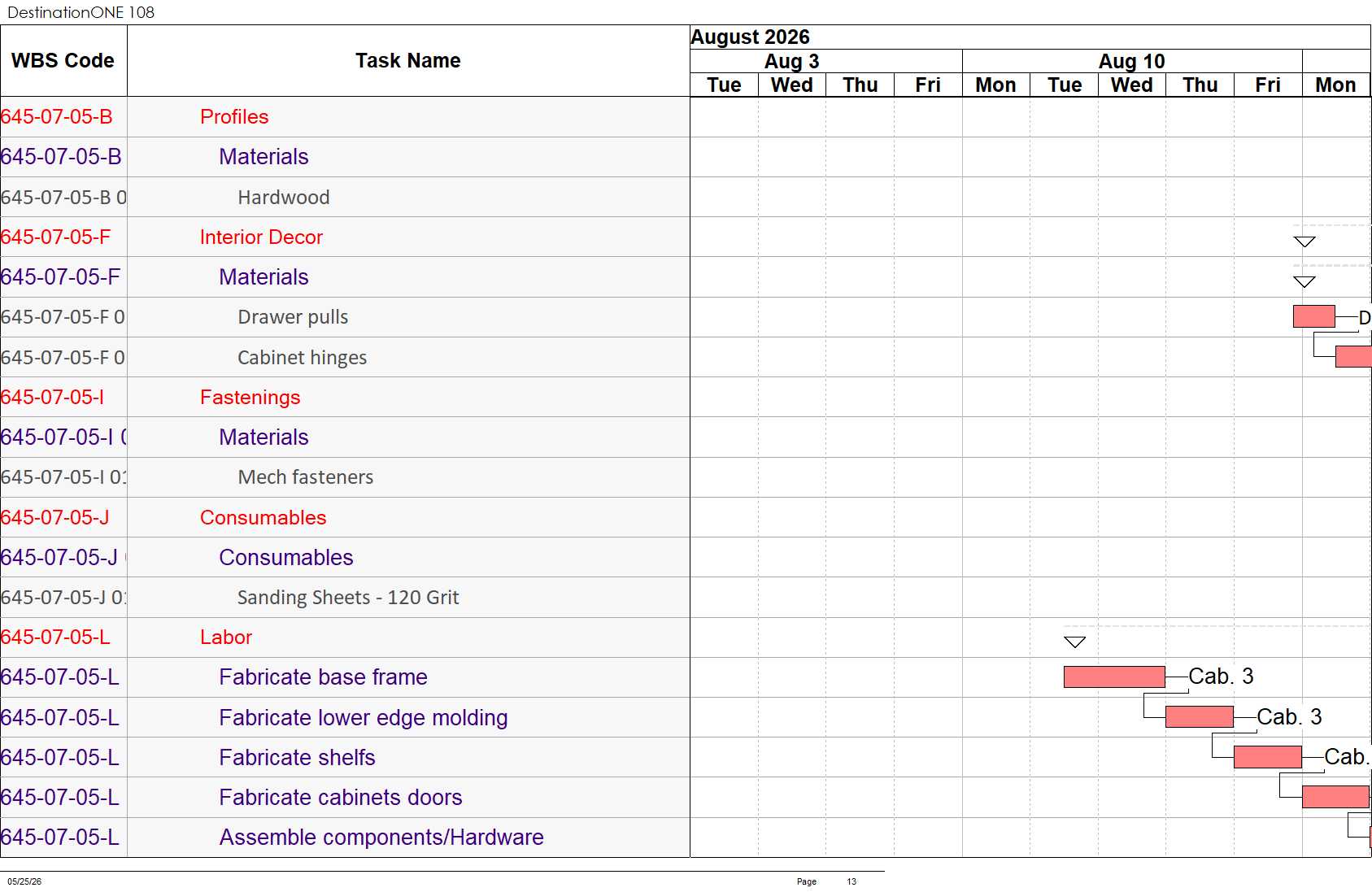The height and width of the screenshot is (892, 1372).
Task: Select the Interior Decor task row
Action: tap(345, 237)
